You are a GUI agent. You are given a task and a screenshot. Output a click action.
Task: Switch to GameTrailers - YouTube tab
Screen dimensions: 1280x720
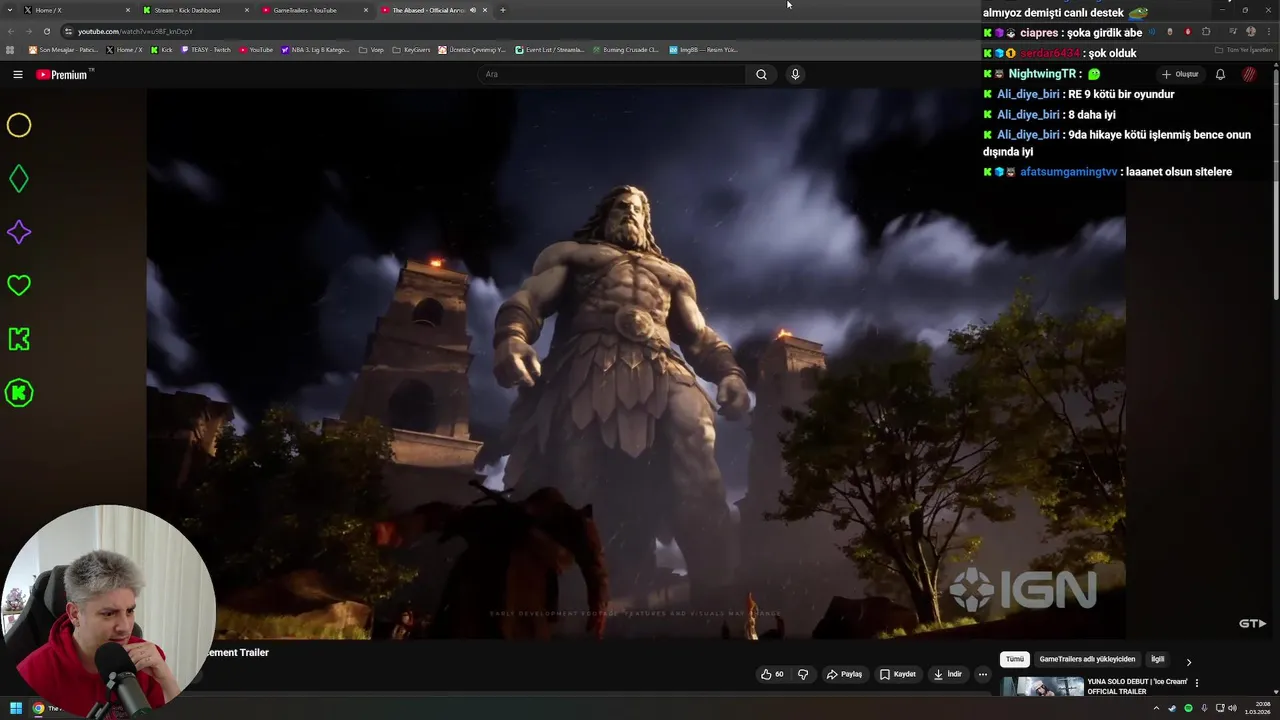[314, 10]
